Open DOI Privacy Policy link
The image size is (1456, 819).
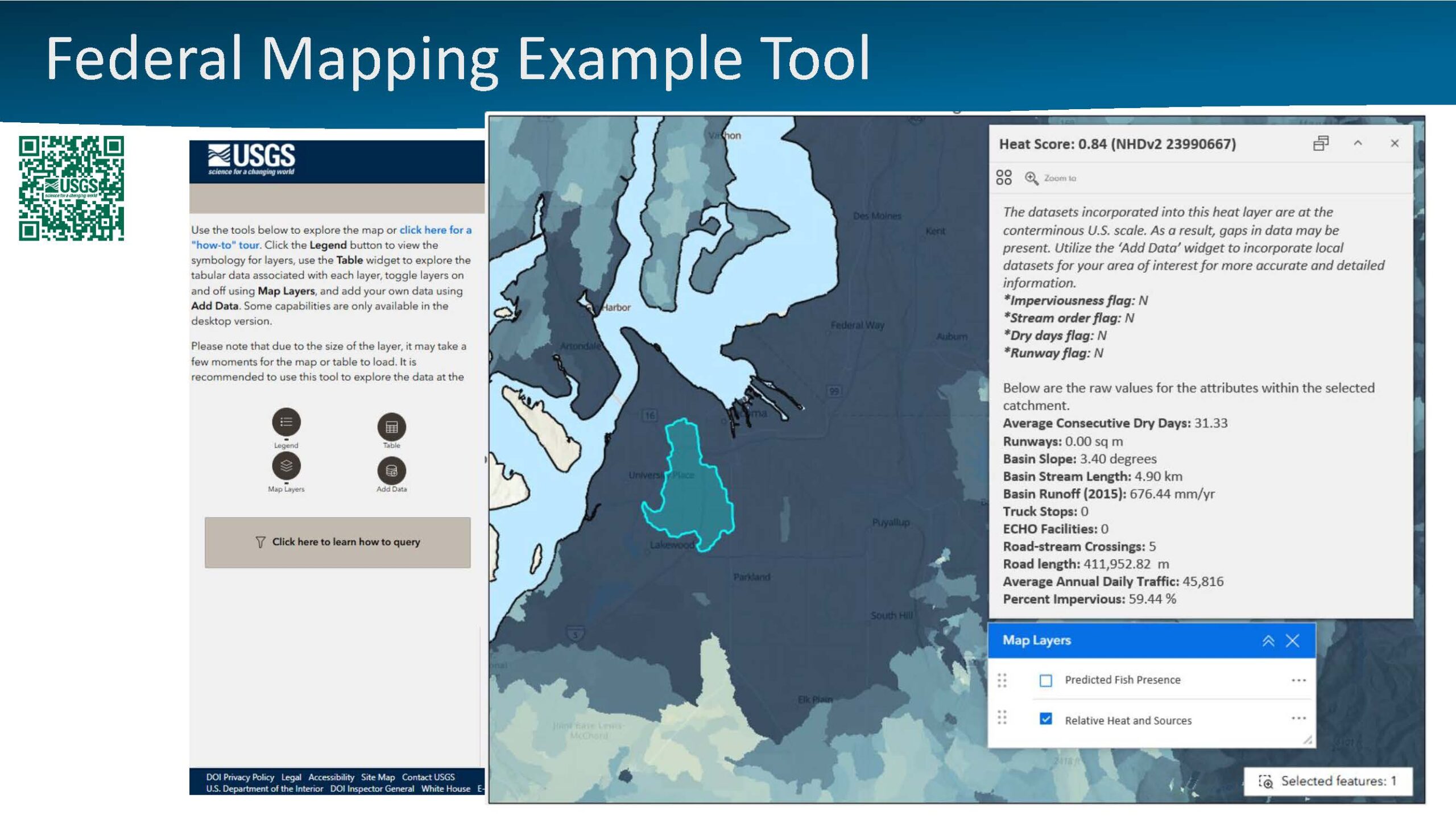[x=240, y=777]
